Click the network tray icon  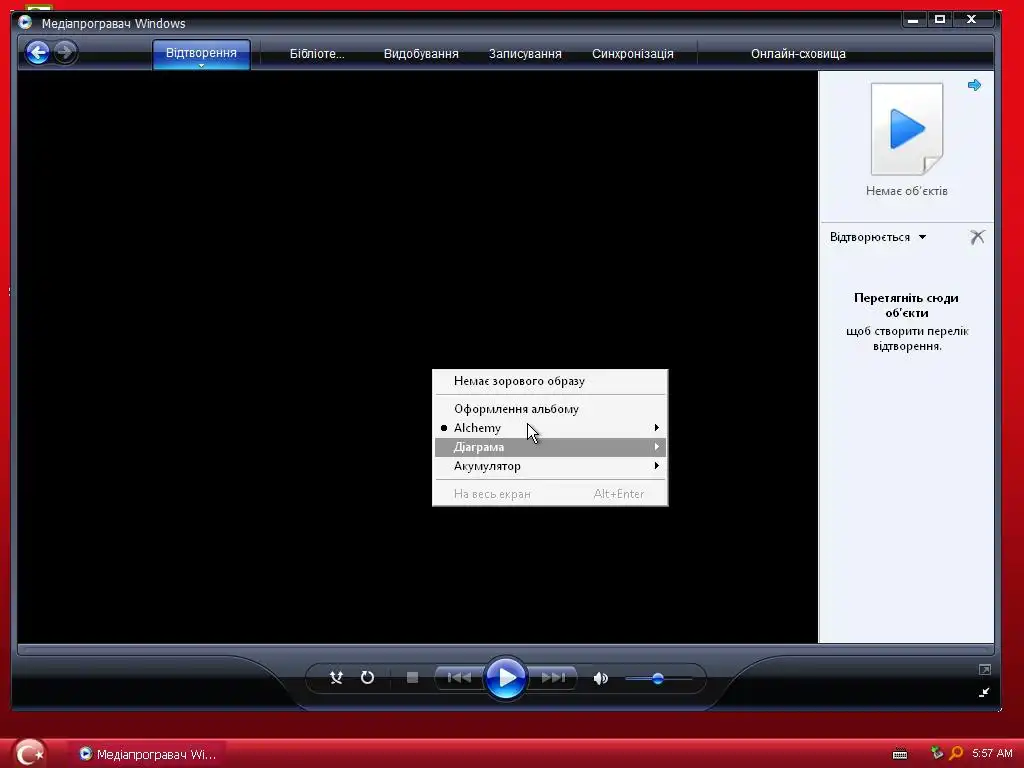[x=937, y=753]
